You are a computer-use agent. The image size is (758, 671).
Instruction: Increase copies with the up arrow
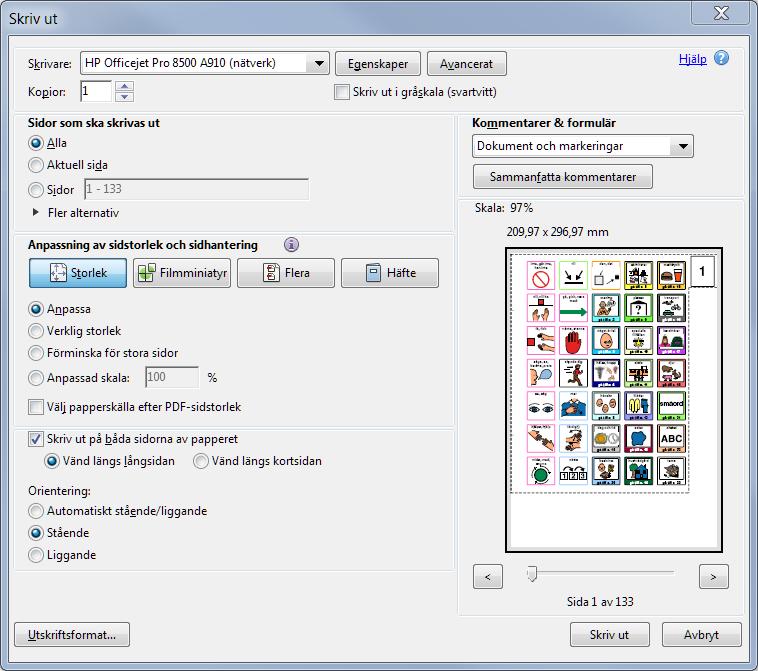coord(124,86)
